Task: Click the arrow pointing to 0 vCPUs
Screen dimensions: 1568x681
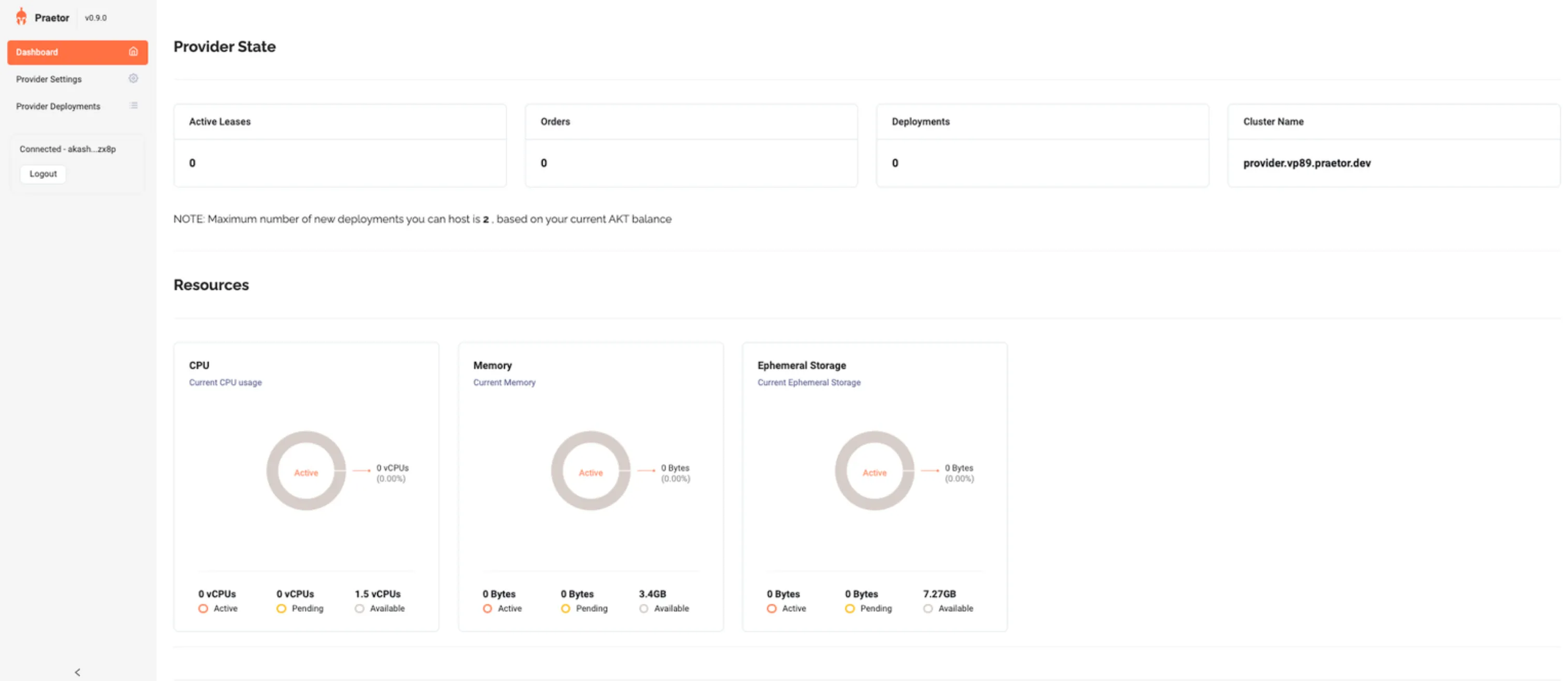Action: point(362,470)
